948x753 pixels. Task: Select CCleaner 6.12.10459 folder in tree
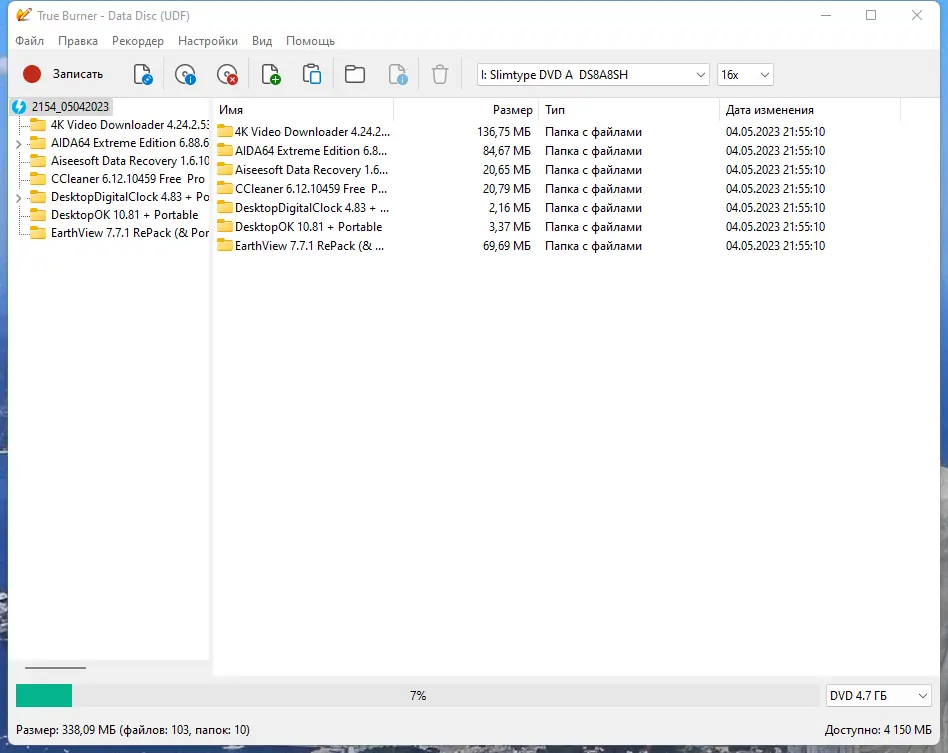pos(128,179)
